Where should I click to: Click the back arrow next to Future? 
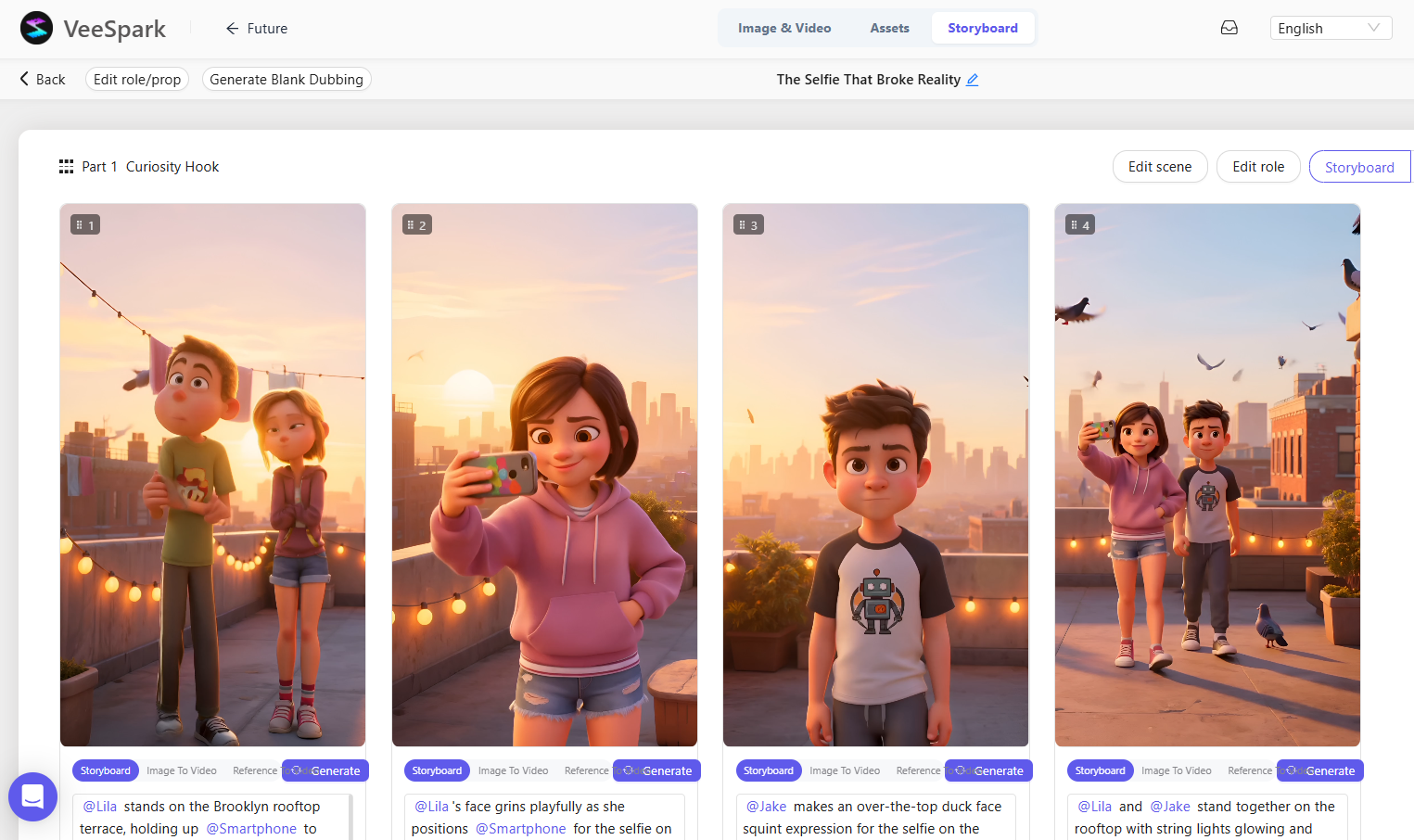coord(231,28)
